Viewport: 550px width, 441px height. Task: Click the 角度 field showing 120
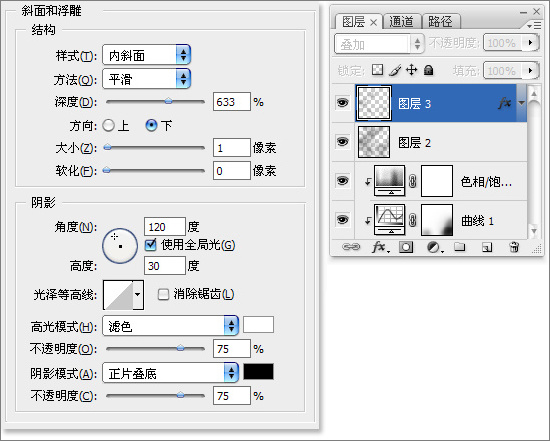165,227
